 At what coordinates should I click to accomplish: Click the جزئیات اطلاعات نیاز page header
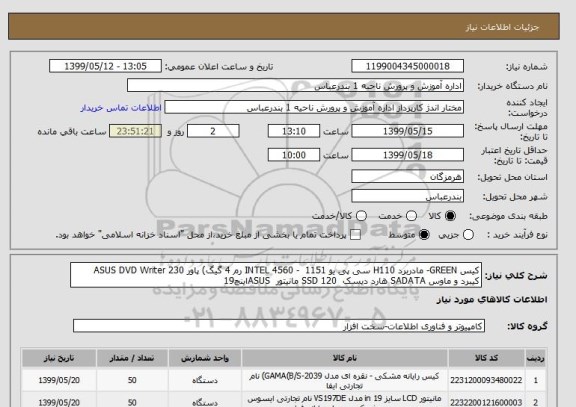coord(502,27)
